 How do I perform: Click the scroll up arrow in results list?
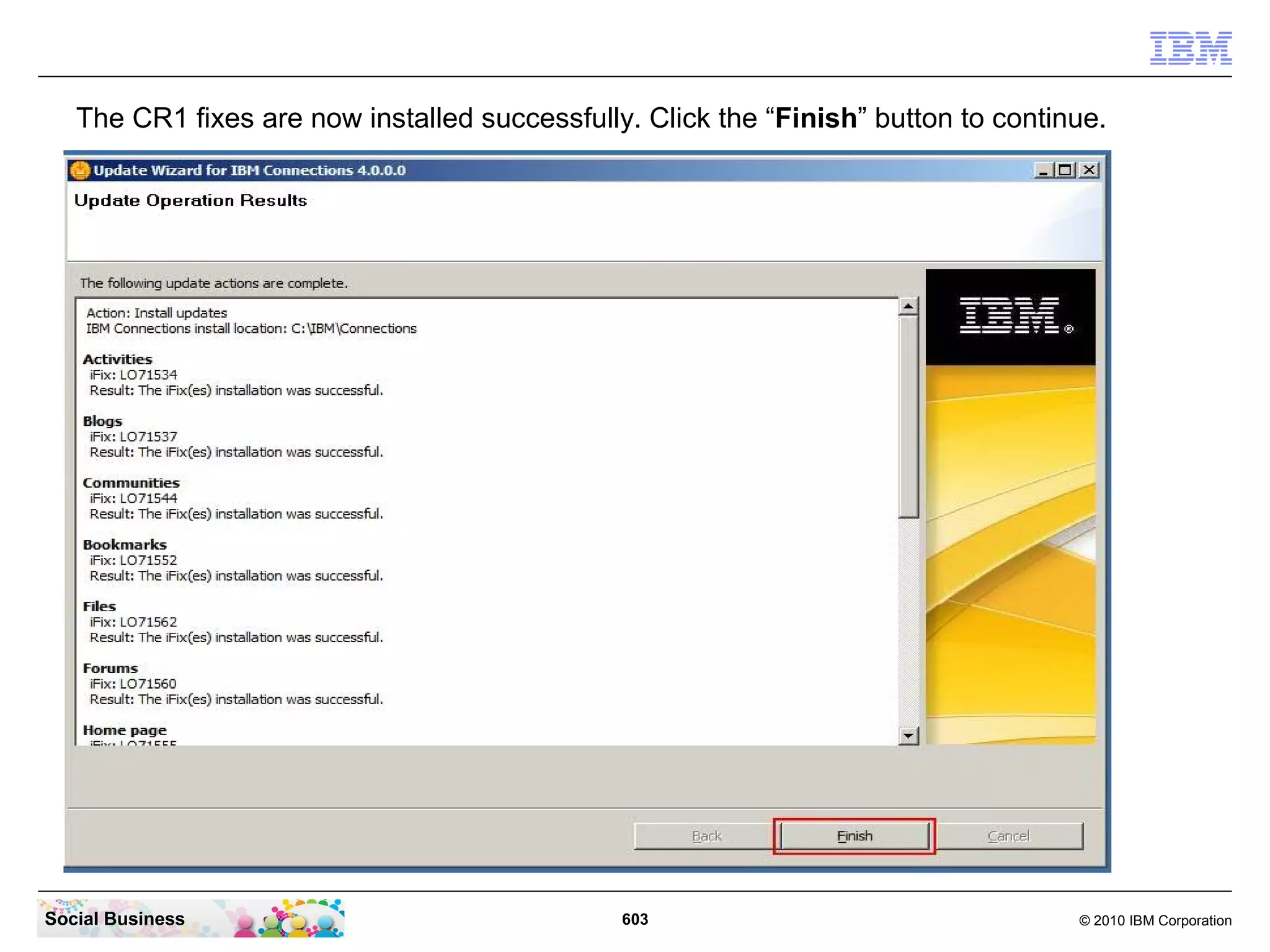click(908, 306)
